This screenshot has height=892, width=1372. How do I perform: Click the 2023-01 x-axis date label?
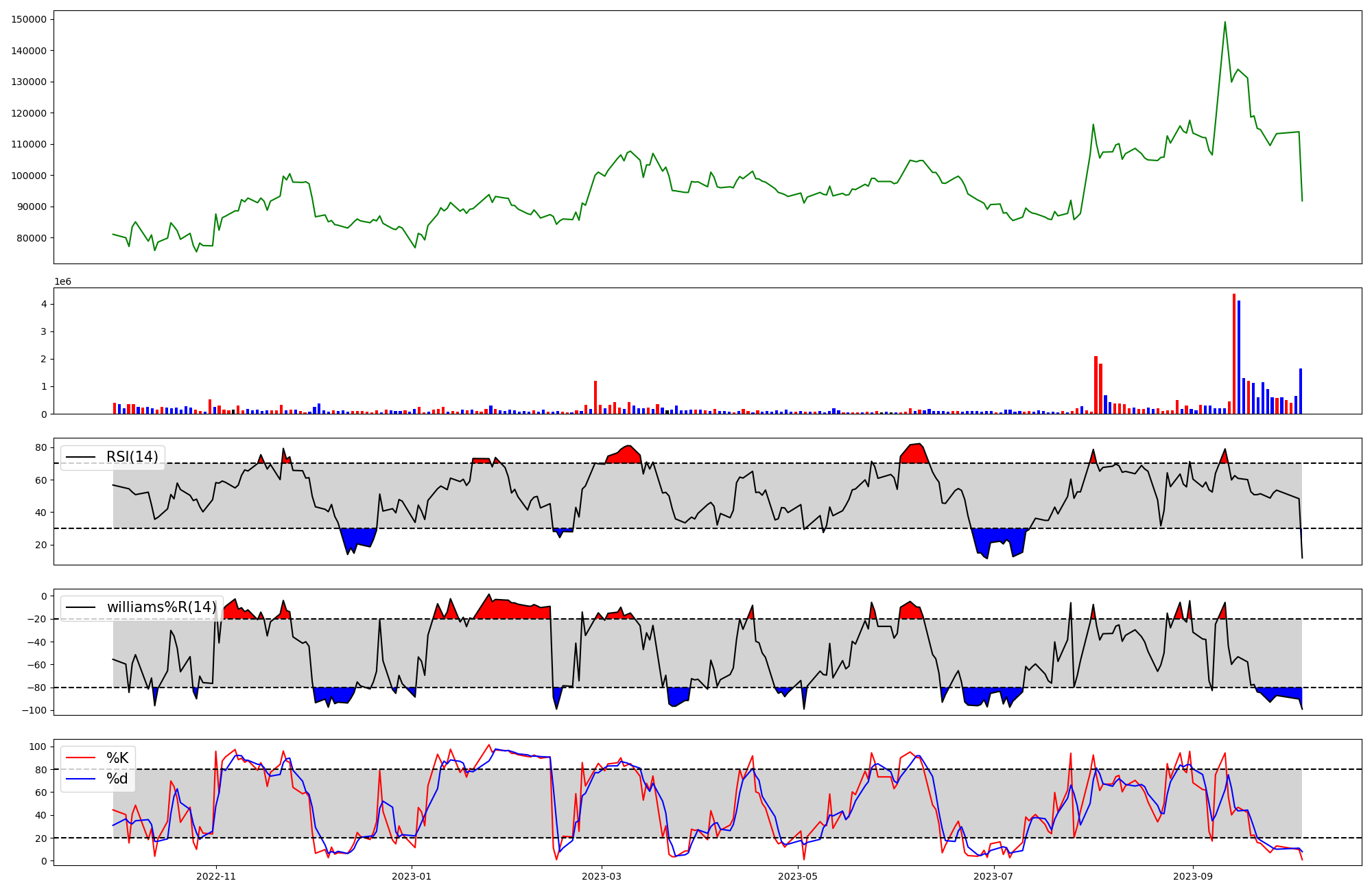pos(412,876)
